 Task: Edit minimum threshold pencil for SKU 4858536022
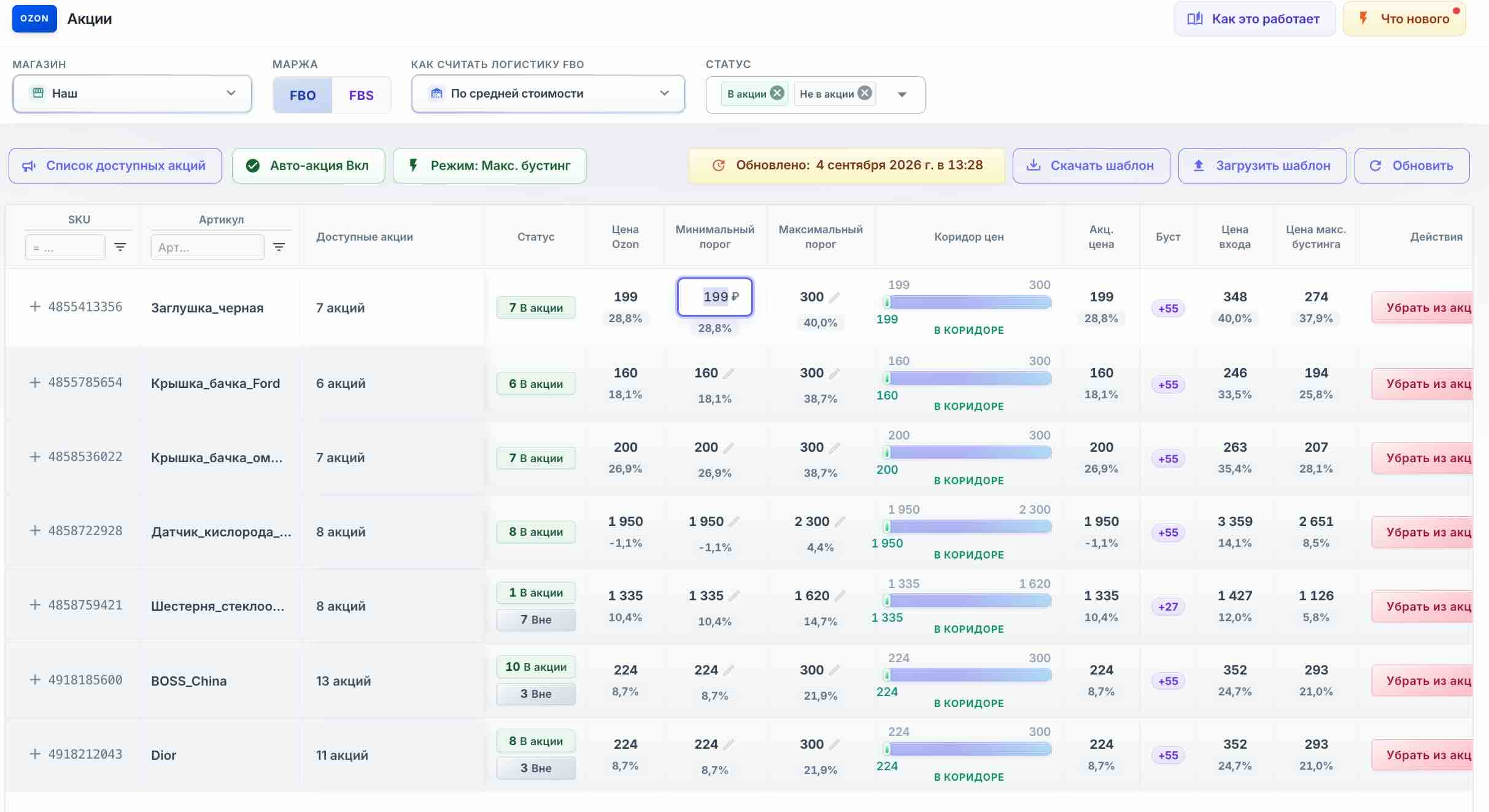[729, 447]
